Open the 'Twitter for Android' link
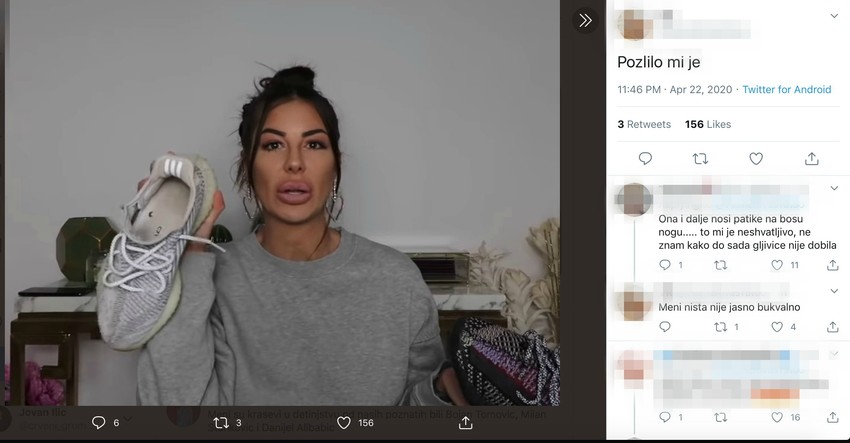This screenshot has height=443, width=850. coord(787,89)
